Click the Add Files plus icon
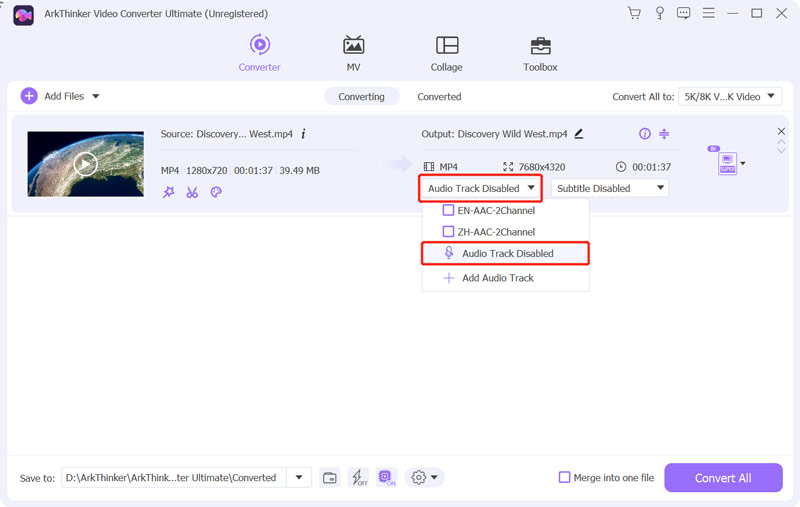This screenshot has width=800, height=507. (29, 96)
